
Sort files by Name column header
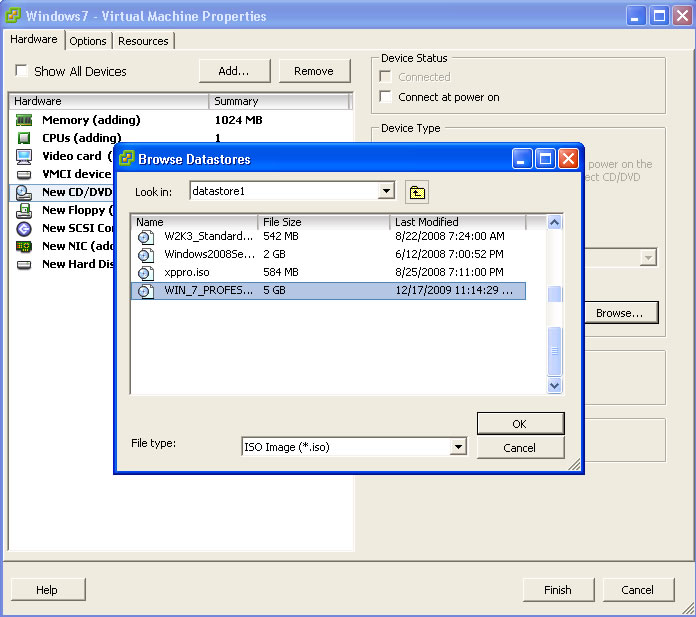[x=194, y=221]
